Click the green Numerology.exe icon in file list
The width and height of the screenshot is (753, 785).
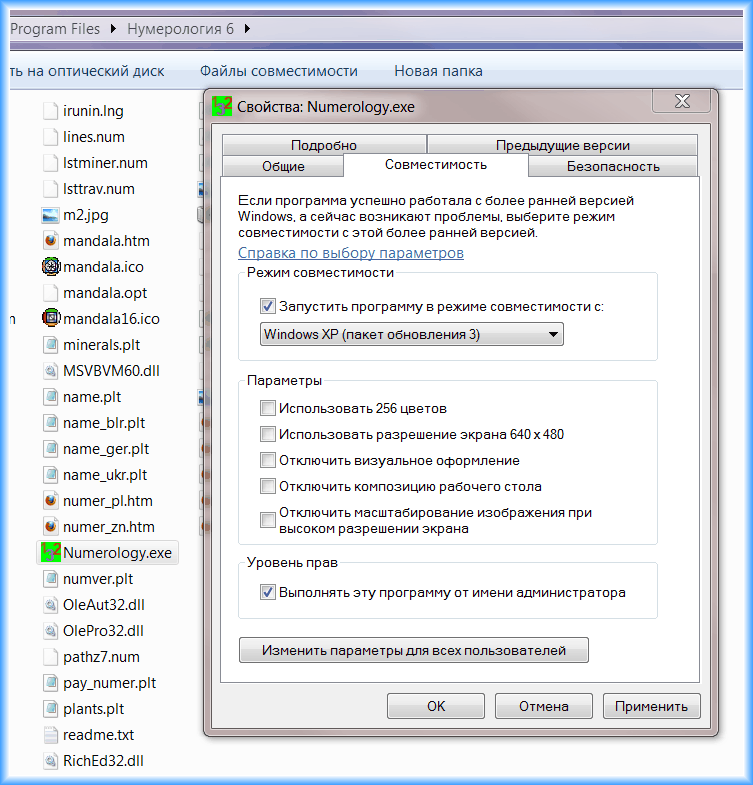[x=51, y=553]
